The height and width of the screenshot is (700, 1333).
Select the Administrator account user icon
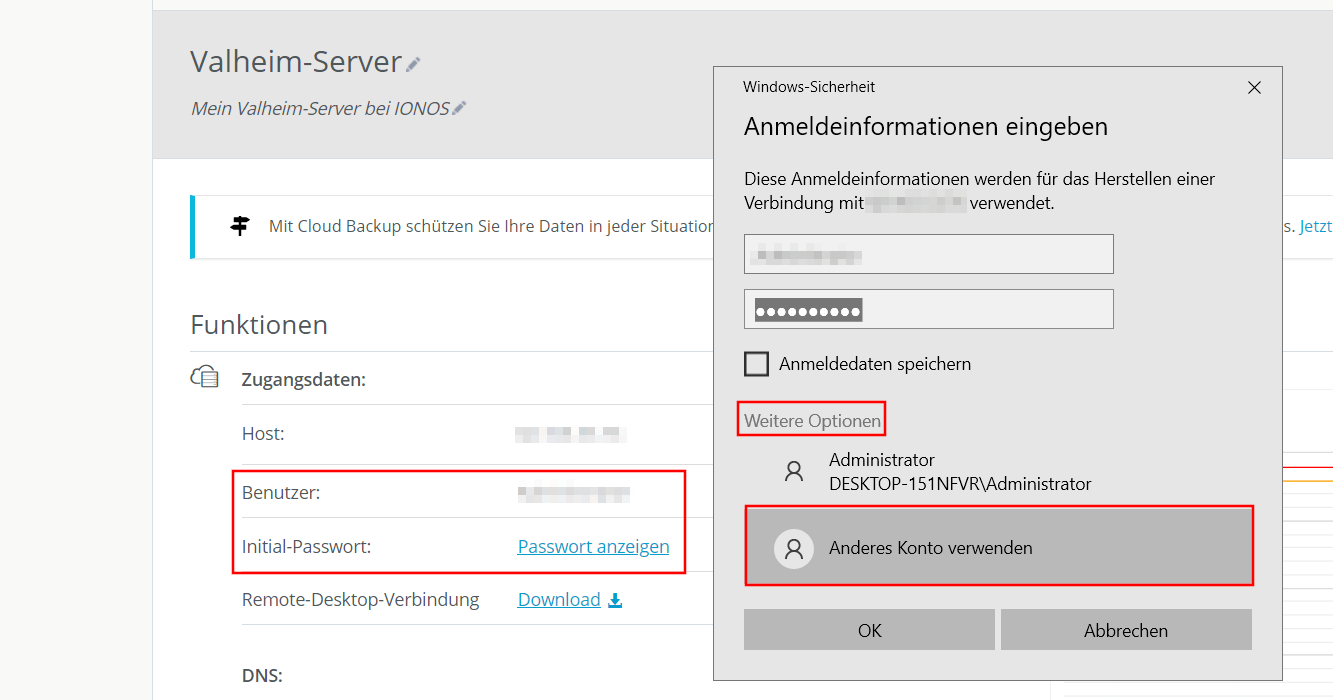coord(794,472)
